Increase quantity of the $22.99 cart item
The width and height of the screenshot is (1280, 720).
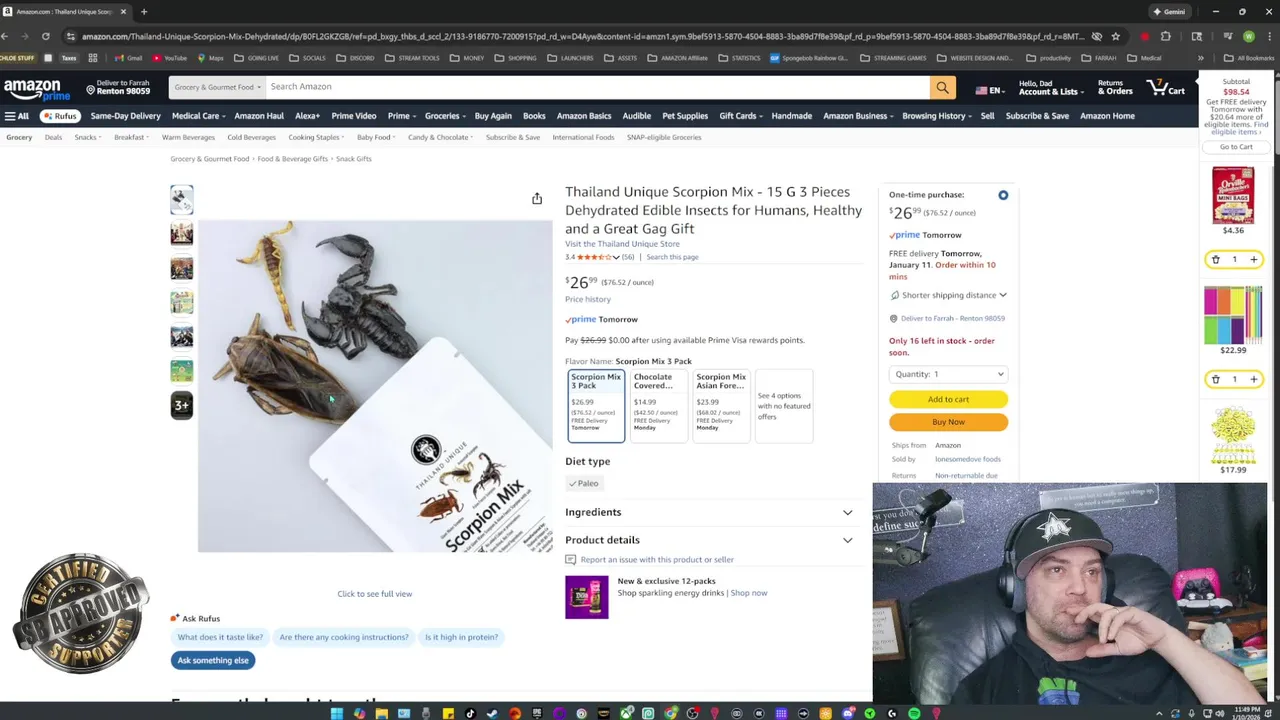tap(1253, 379)
